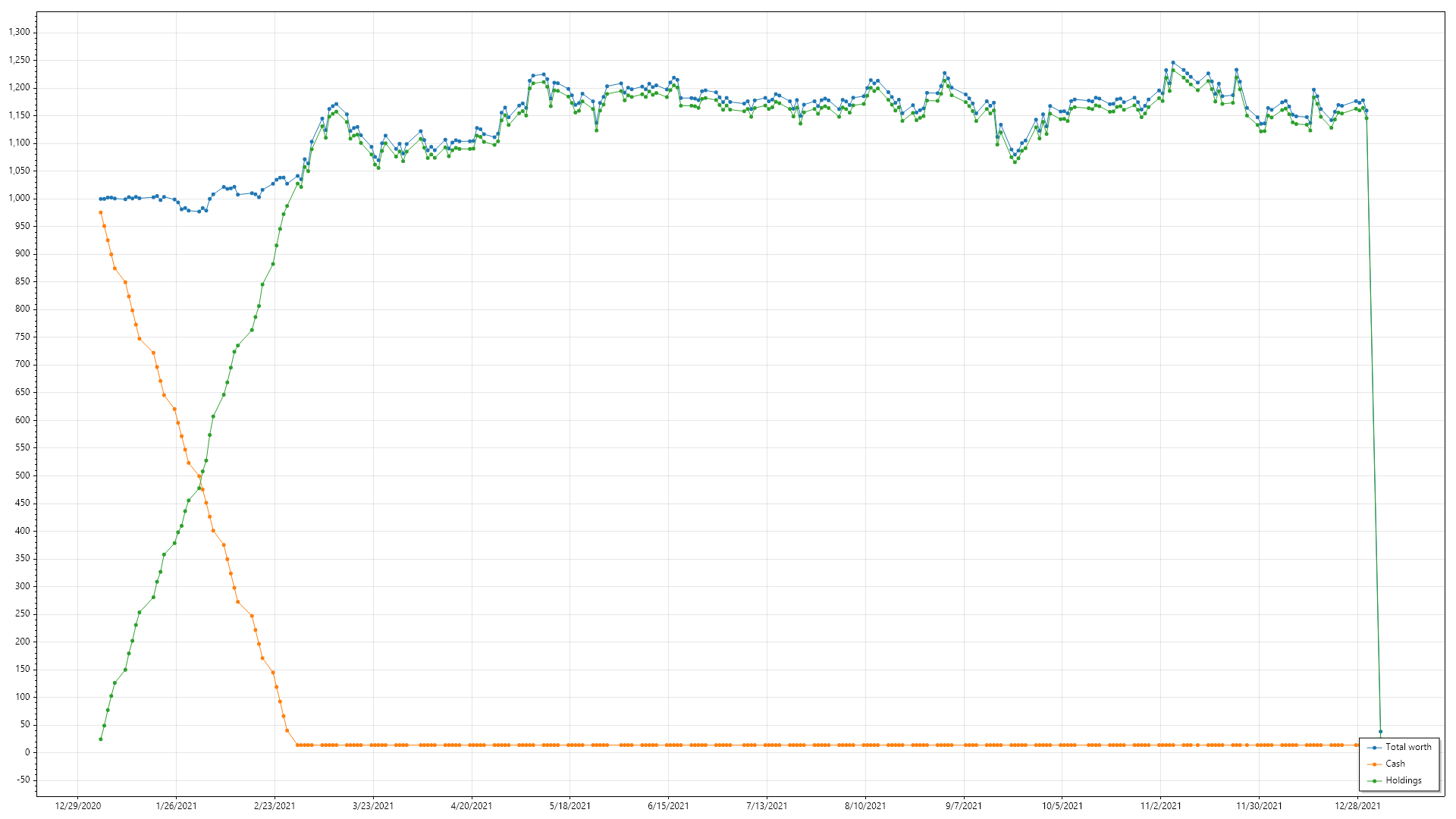Image resolution: width=1456 pixels, height=819 pixels.
Task: Click the 9/7/2021 x-axis date label
Action: 963,806
